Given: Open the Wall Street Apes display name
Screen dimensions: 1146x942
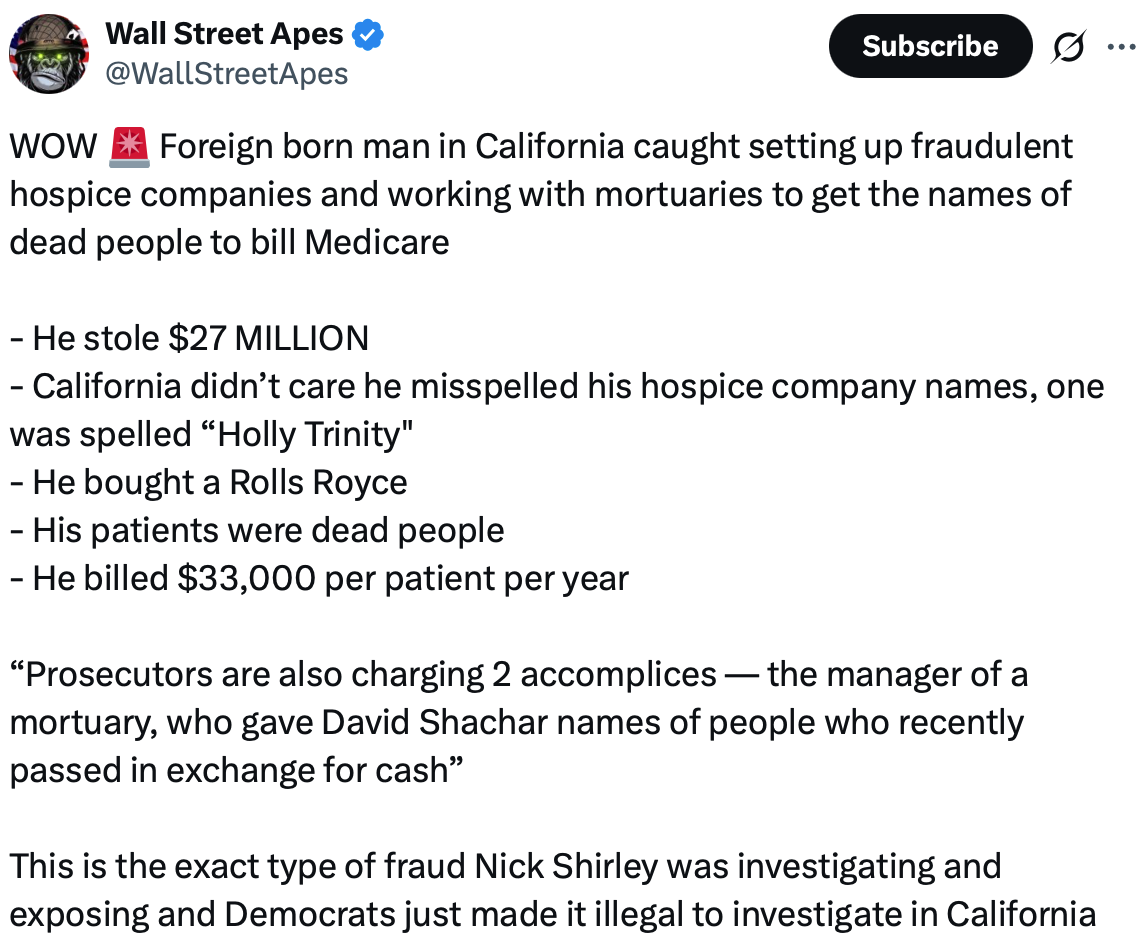Looking at the screenshot, I should [x=224, y=34].
